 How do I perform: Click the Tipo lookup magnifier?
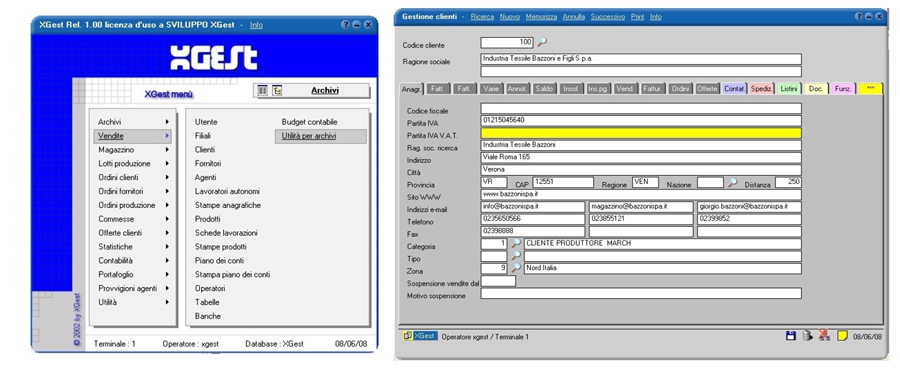click(x=516, y=256)
